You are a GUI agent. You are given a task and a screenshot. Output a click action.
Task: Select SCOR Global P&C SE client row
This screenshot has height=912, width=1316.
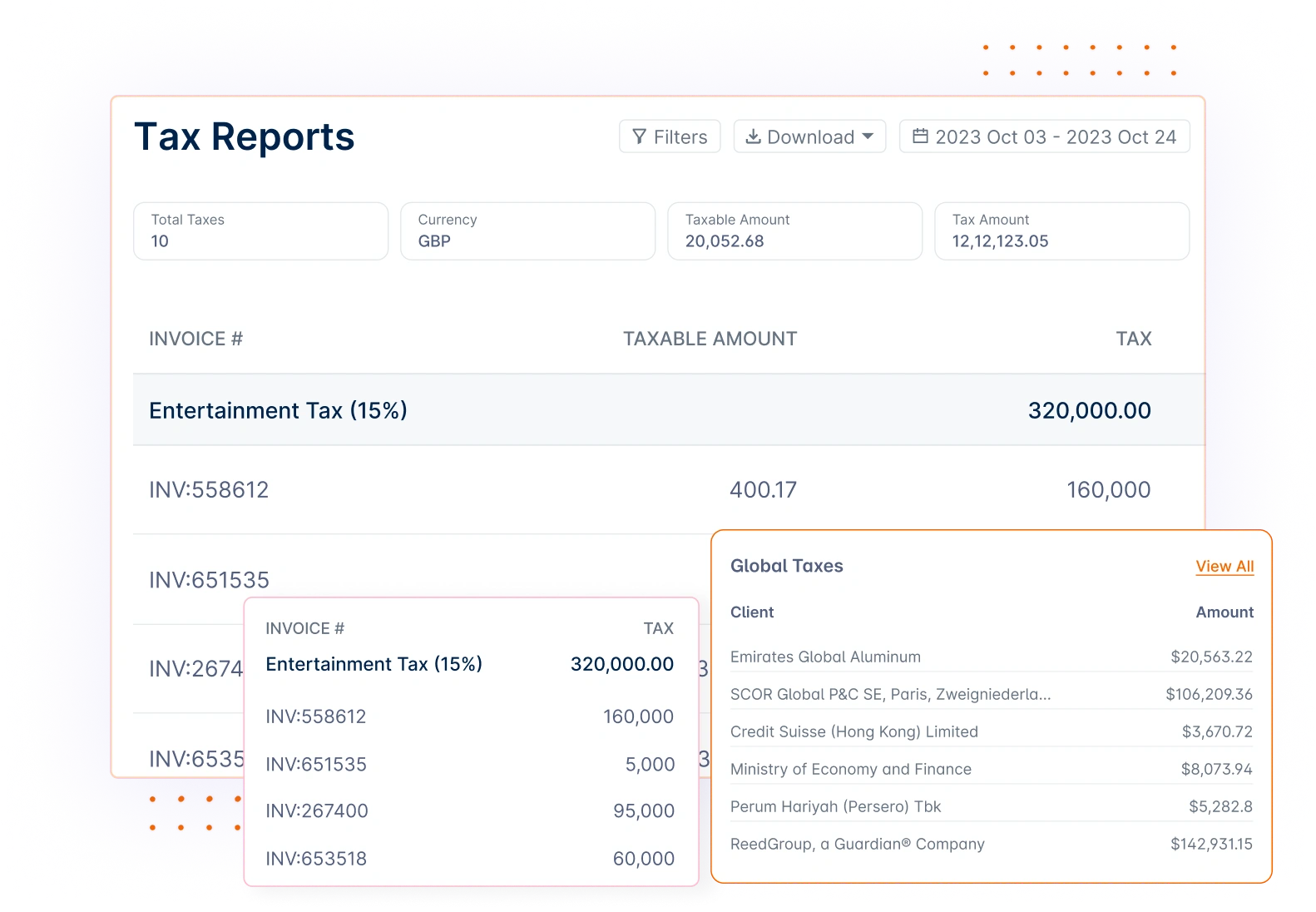992,694
